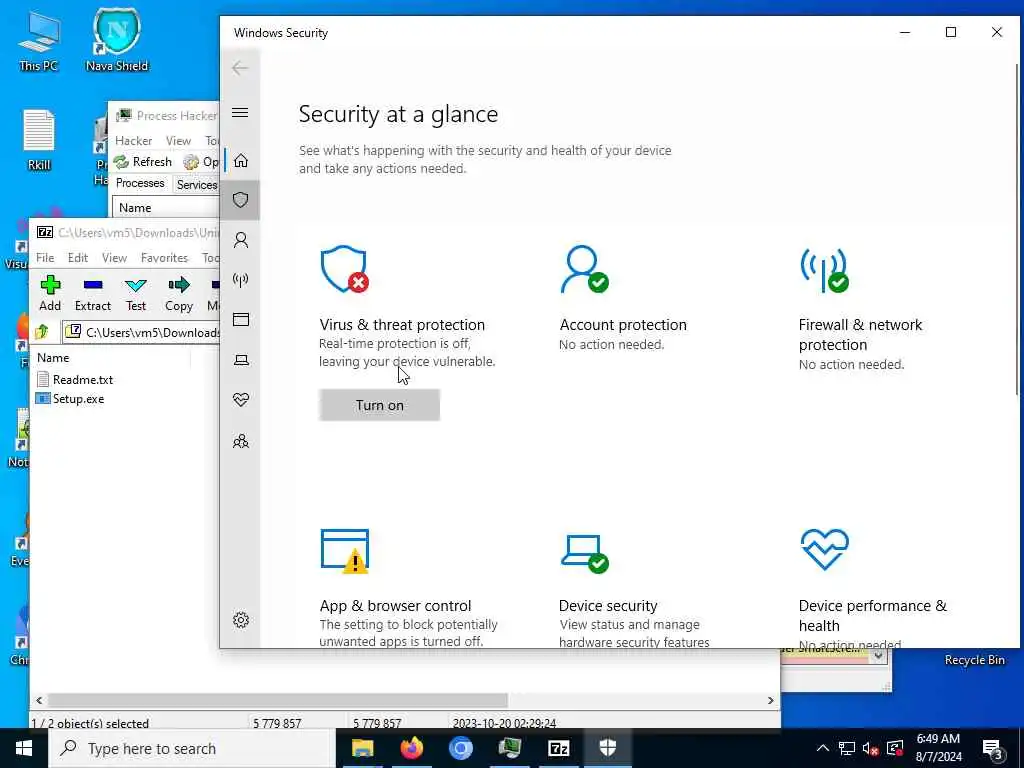Open Home in Windows Security sidebar
Screen dimensions: 1024x768
[240, 161]
